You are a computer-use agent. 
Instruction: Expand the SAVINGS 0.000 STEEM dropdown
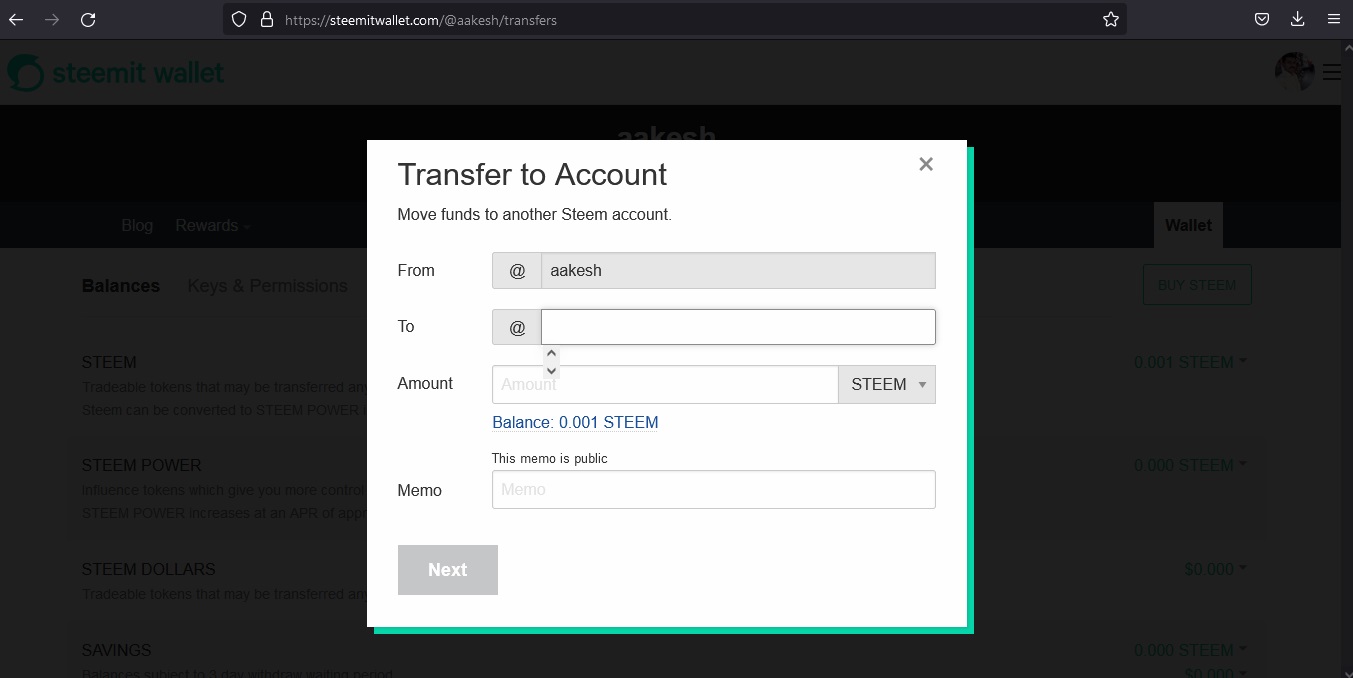click(1190, 650)
